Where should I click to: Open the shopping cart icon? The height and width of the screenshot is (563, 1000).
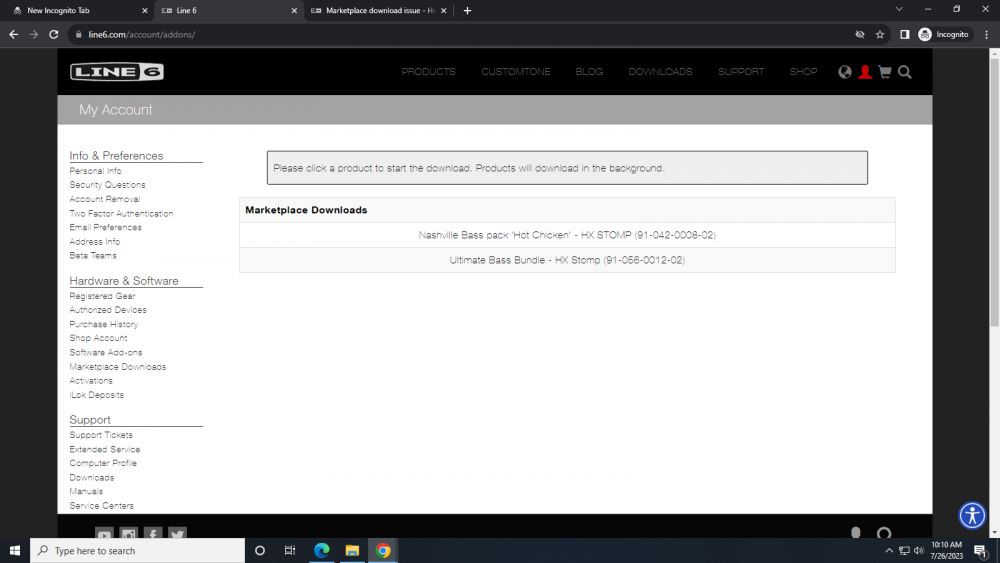tap(884, 72)
